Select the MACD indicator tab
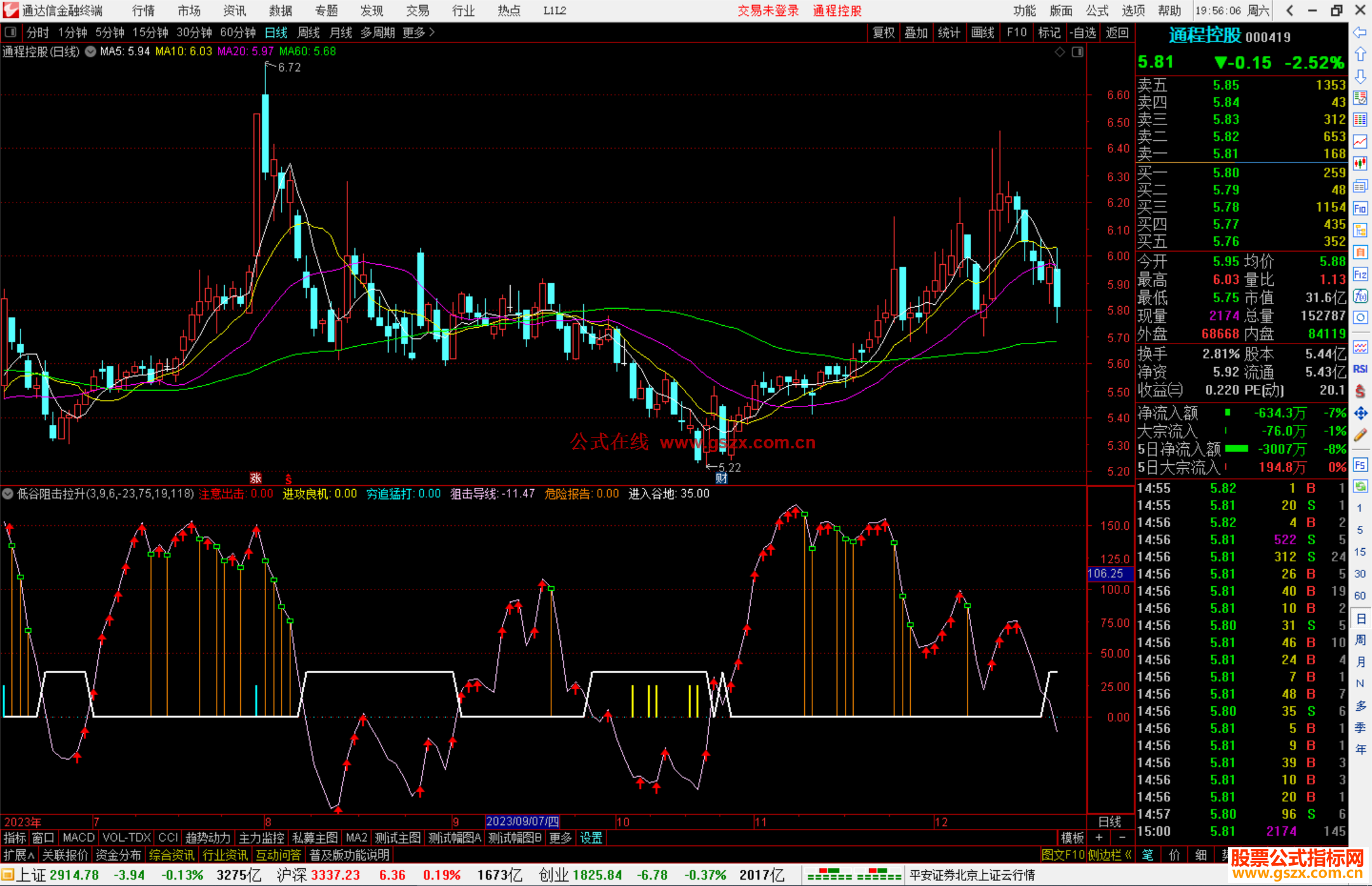Image resolution: width=1372 pixels, height=886 pixels. pos(79,838)
